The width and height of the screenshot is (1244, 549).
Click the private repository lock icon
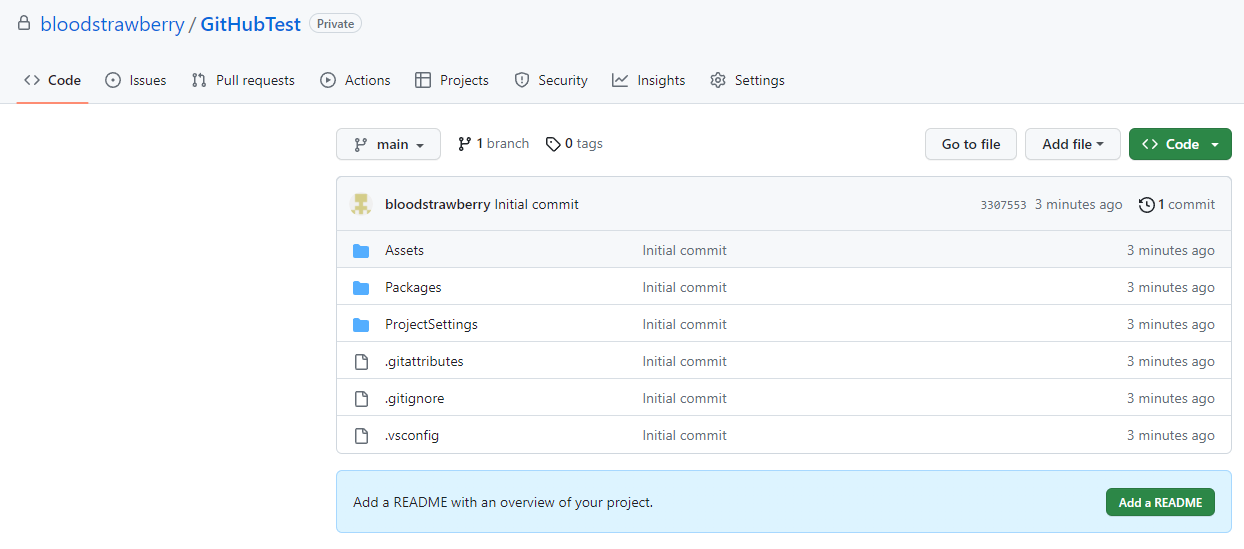click(24, 23)
